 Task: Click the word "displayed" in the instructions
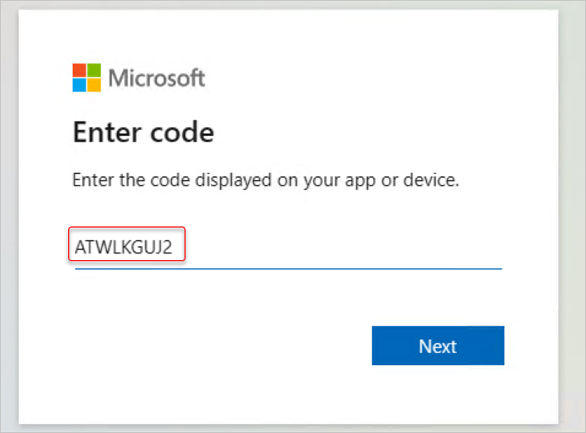click(x=233, y=181)
